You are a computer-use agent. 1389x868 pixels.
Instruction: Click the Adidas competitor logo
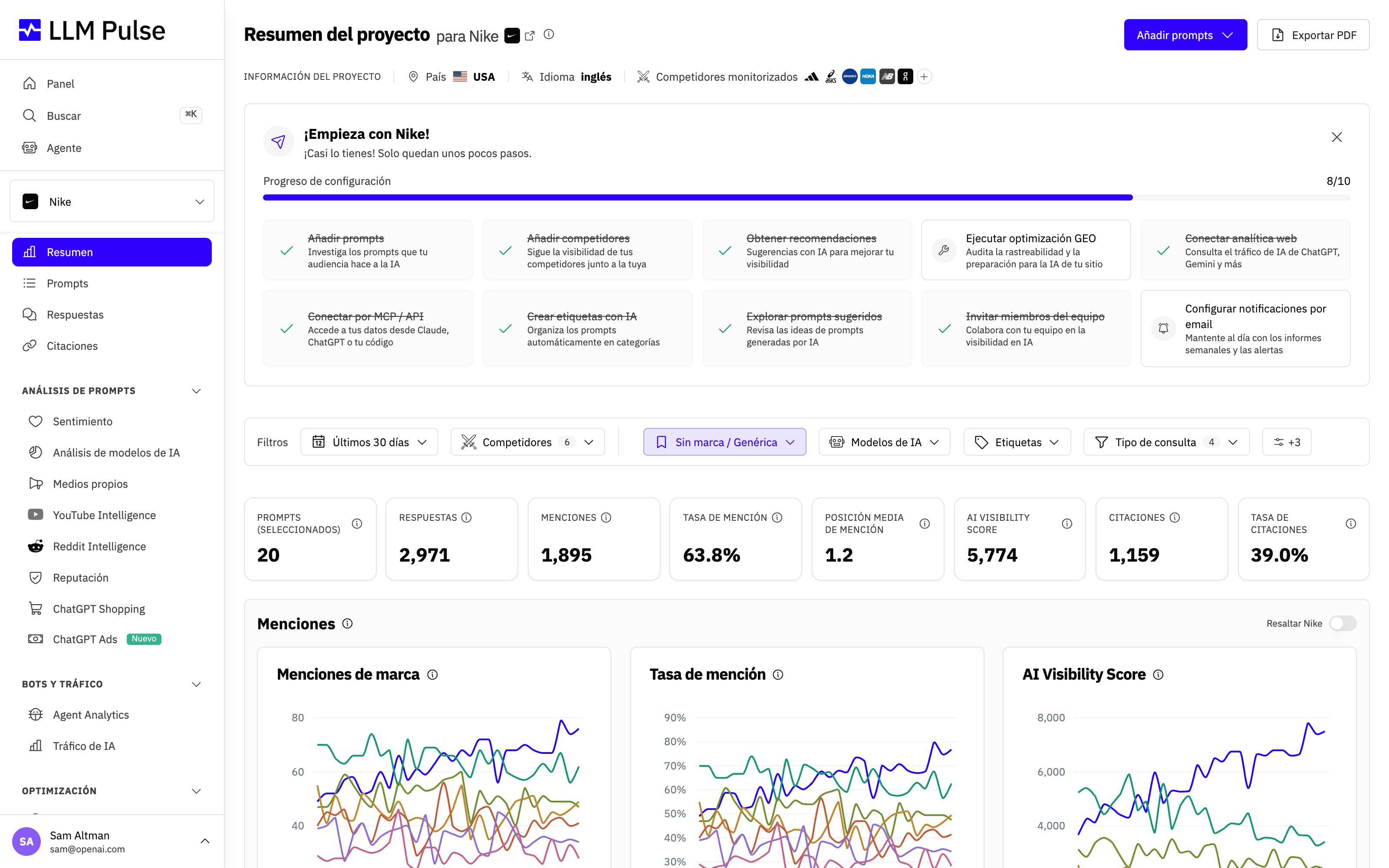[x=811, y=77]
